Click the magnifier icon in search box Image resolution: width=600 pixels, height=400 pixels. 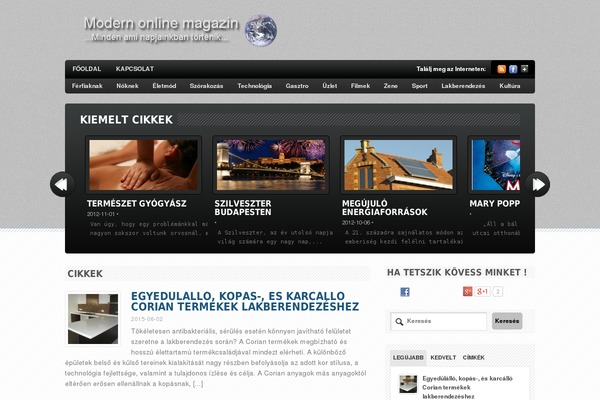click(399, 322)
